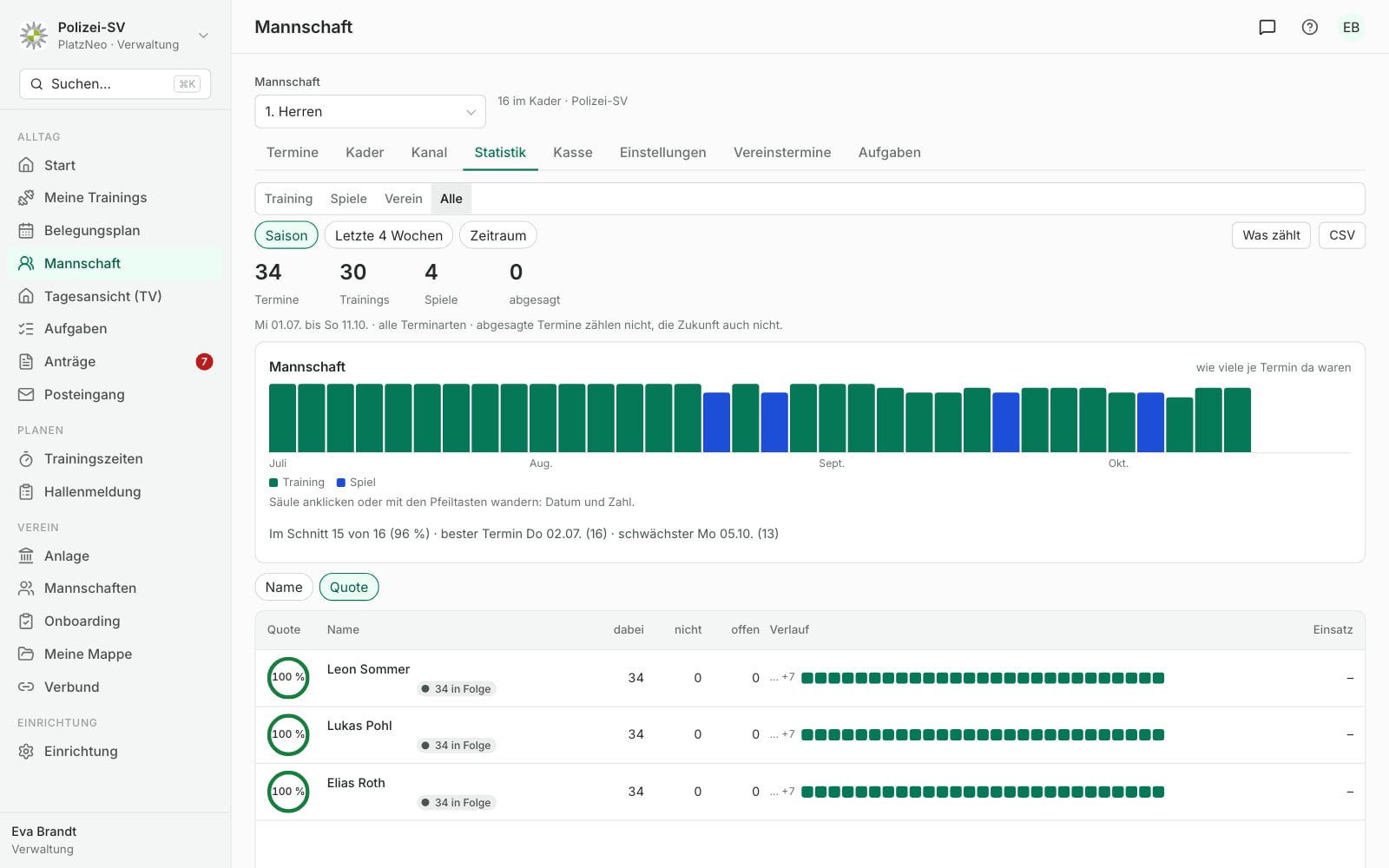
Task: Open the chat messages icon in header
Action: coord(1267,27)
